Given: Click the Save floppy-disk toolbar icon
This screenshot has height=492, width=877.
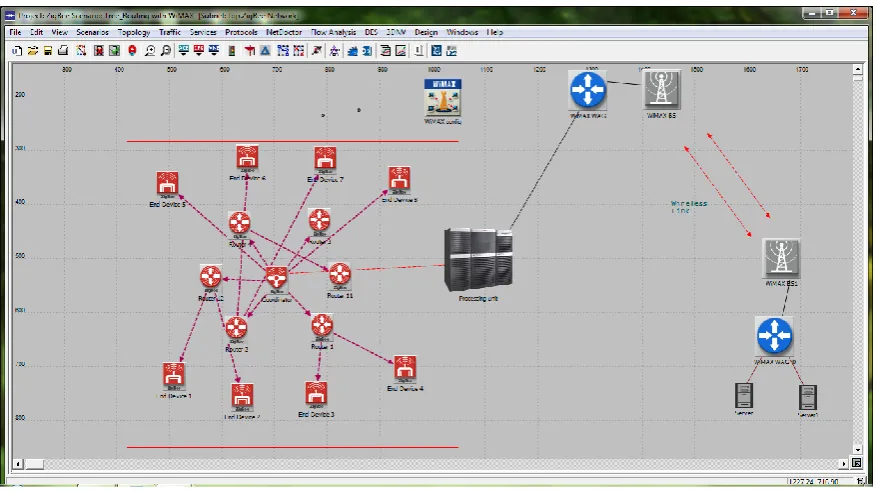Looking at the screenshot, I should click(48, 51).
